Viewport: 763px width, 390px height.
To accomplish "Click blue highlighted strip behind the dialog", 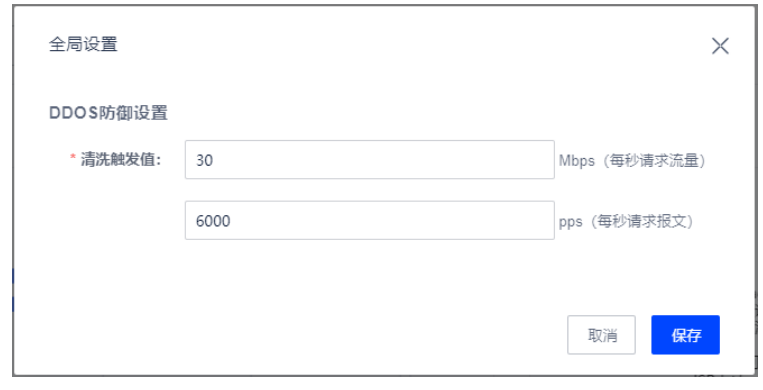I will (12, 290).
